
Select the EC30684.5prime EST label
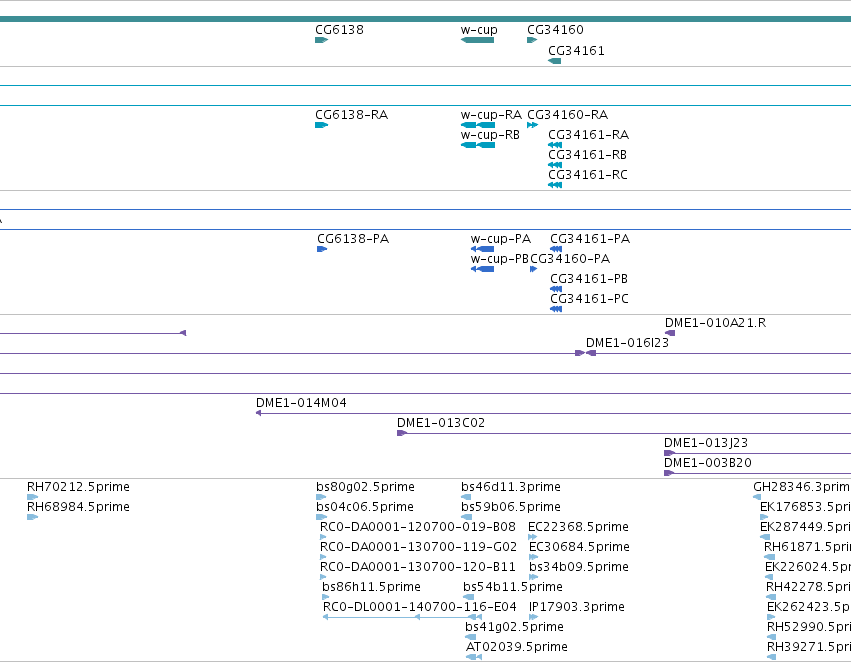point(579,547)
